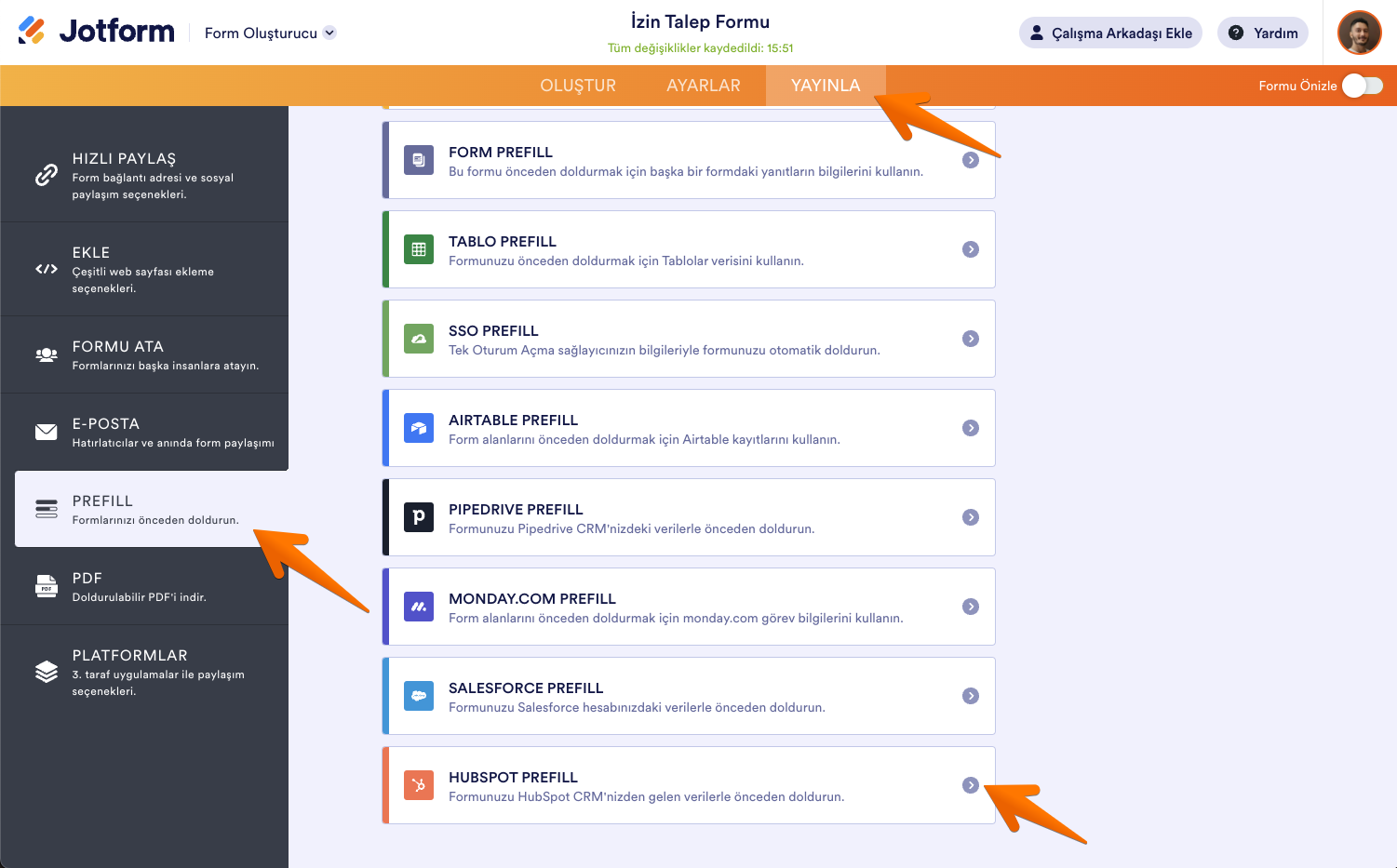Click the Monday.com Prefill logo icon
1397x868 pixels.
[x=419, y=607]
